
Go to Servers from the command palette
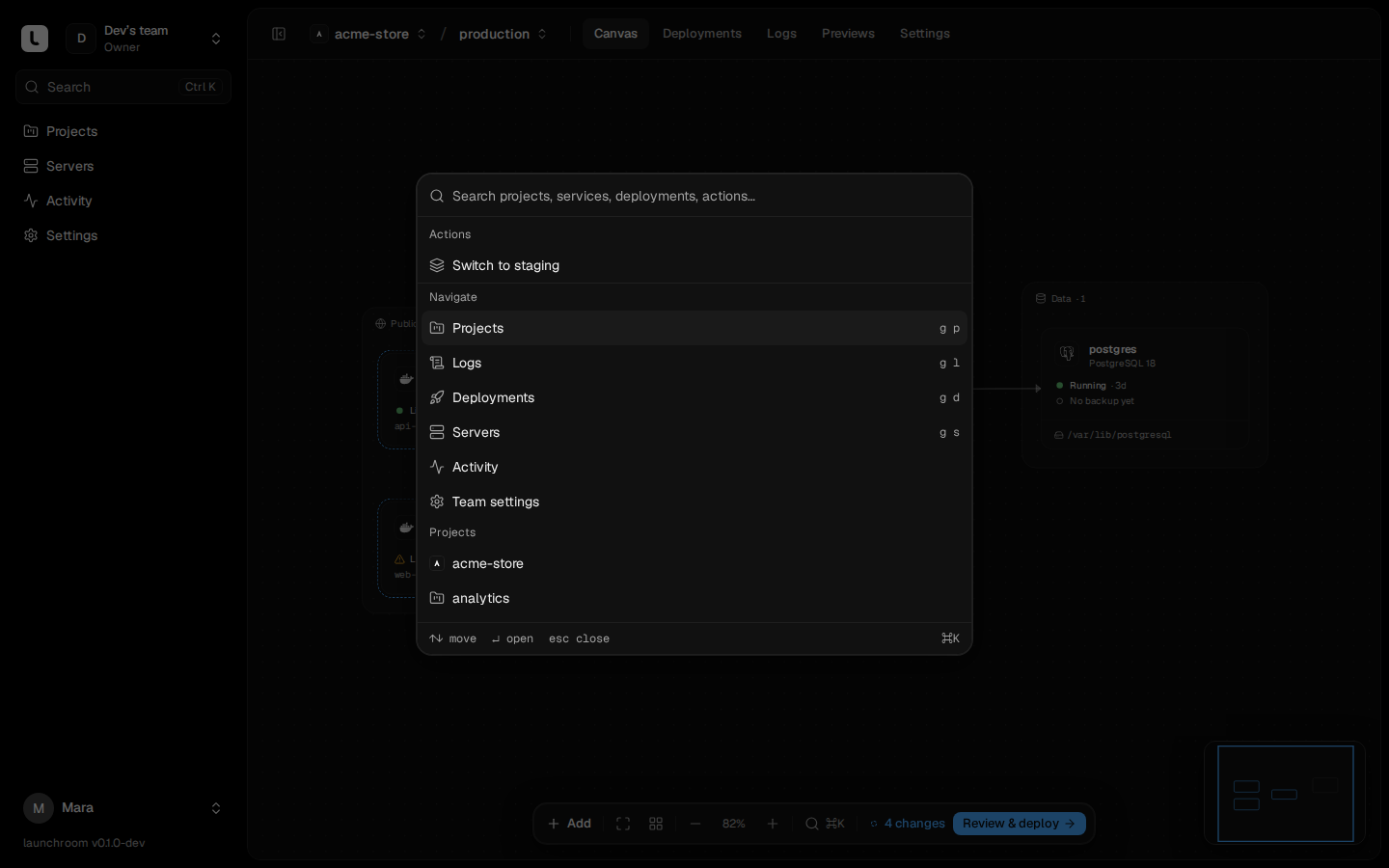(694, 432)
